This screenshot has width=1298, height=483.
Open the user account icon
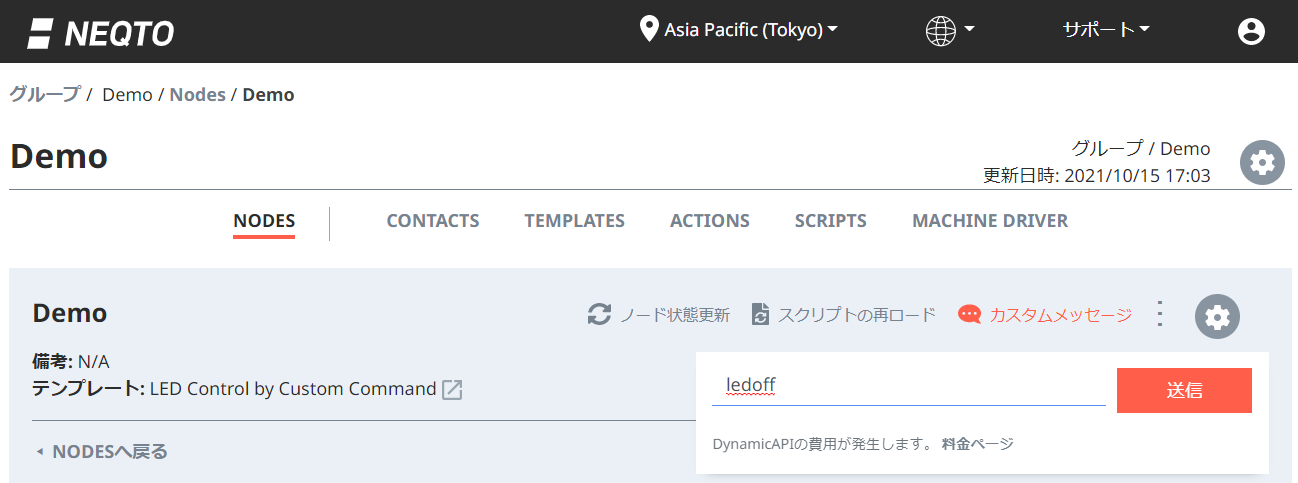[x=1251, y=31]
